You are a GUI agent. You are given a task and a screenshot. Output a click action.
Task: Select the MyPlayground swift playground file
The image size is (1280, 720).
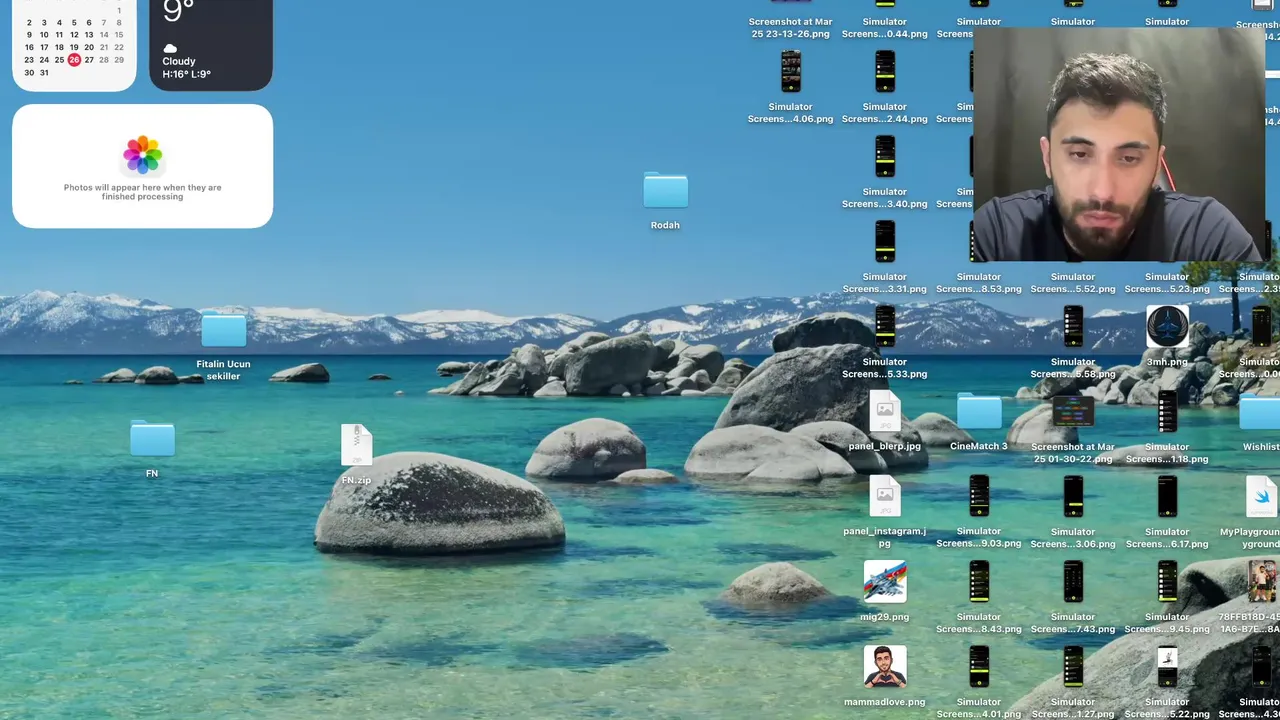pyautogui.click(x=1261, y=497)
